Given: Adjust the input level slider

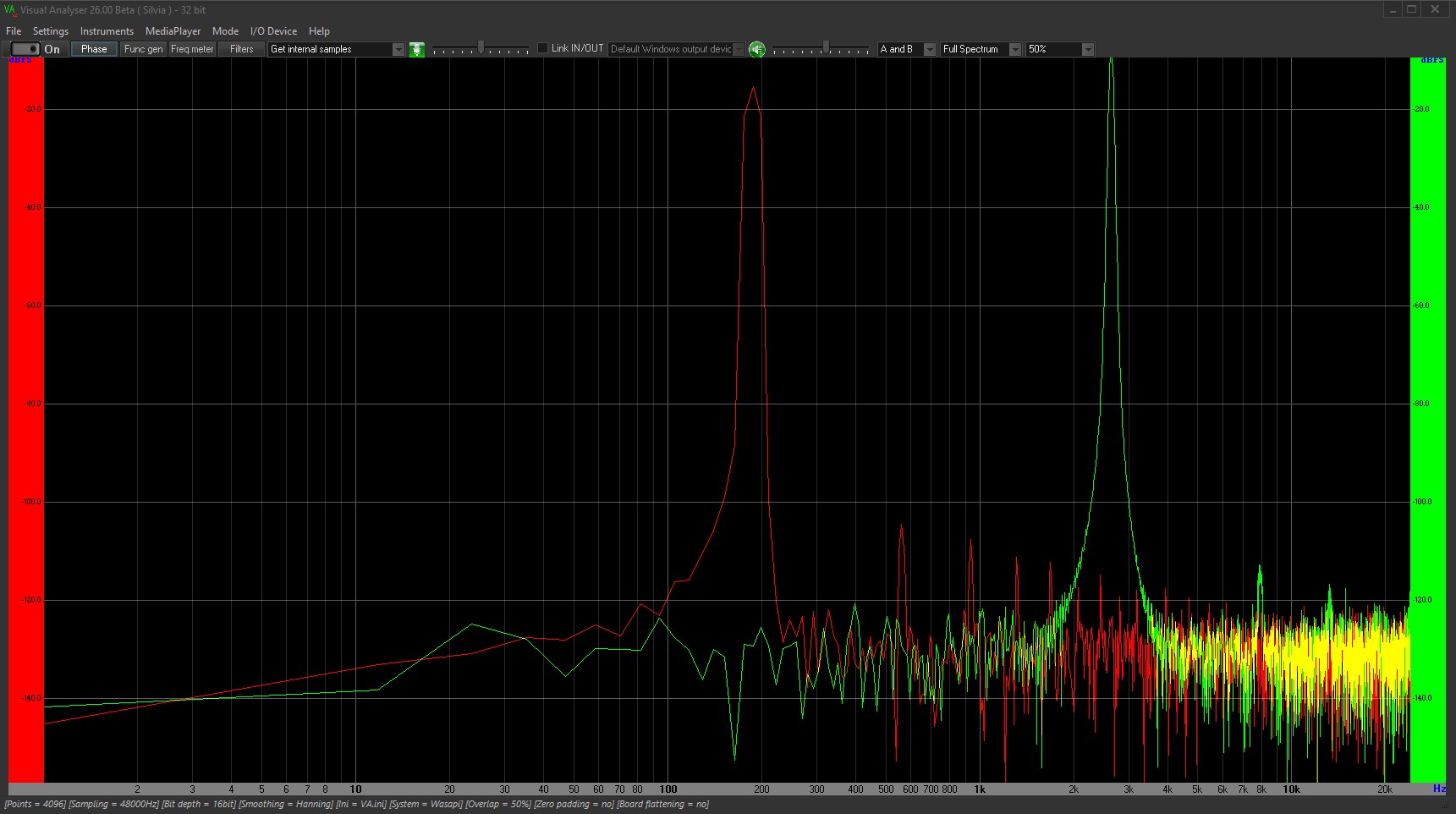Looking at the screenshot, I should (481, 48).
